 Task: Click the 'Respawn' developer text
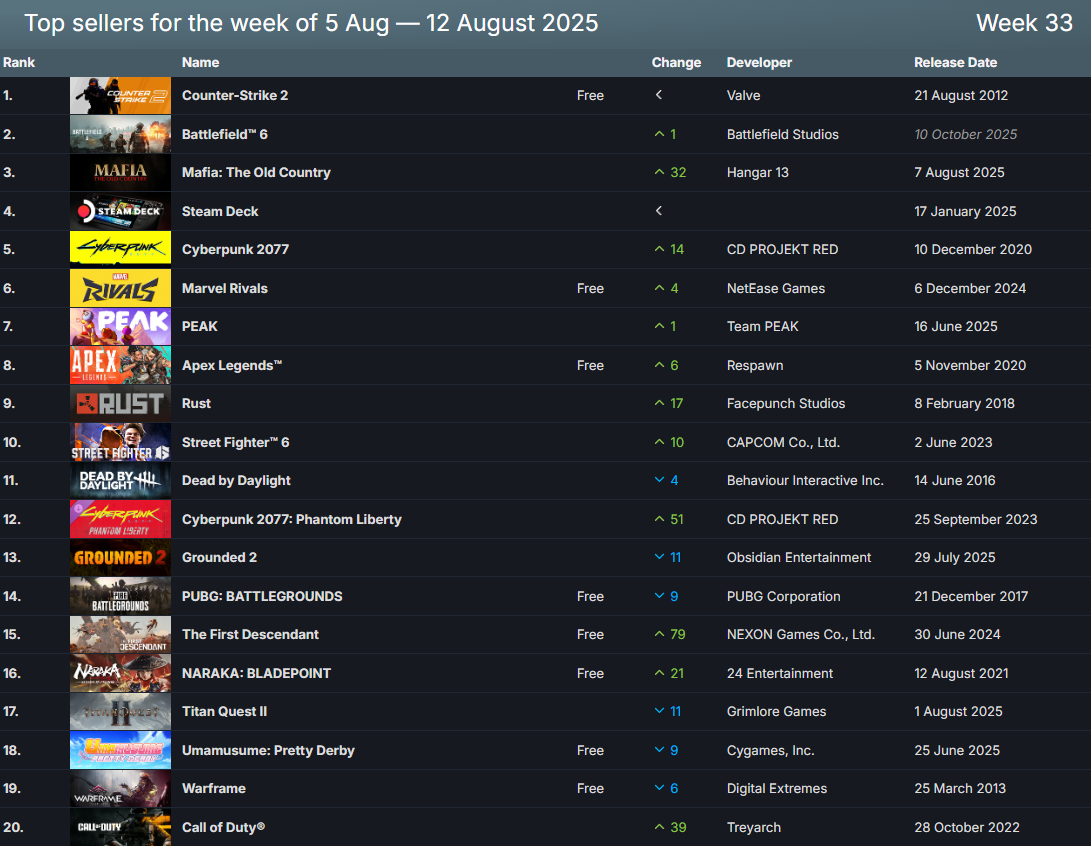(755, 365)
